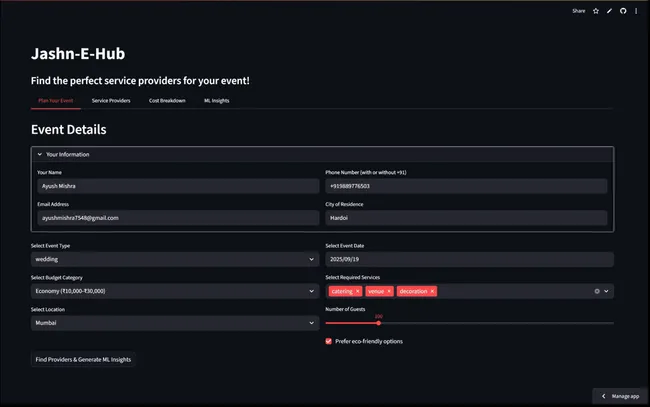The height and width of the screenshot is (407, 650).
Task: Click the star favorite icon
Action: (x=596, y=11)
